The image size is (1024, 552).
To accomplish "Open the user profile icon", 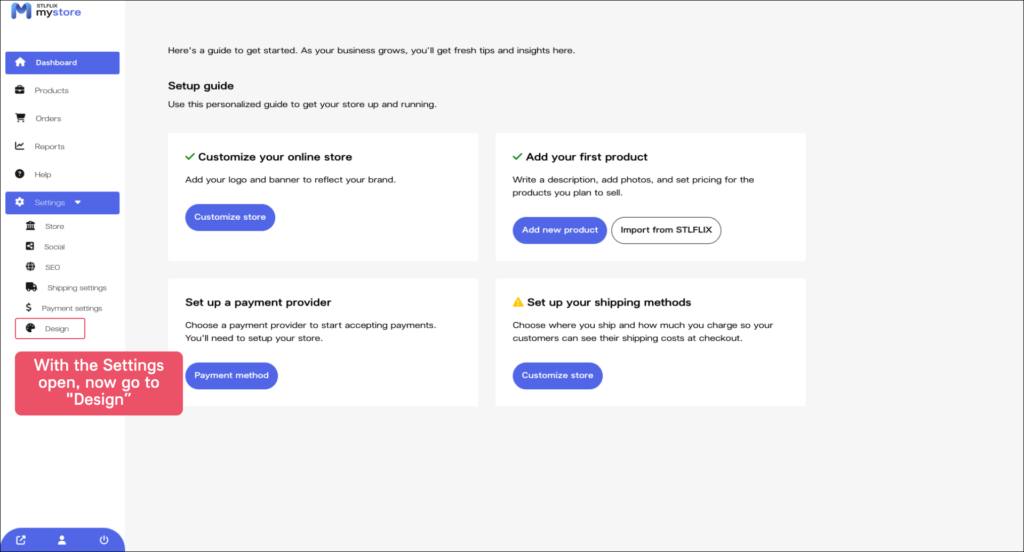I will point(62,540).
